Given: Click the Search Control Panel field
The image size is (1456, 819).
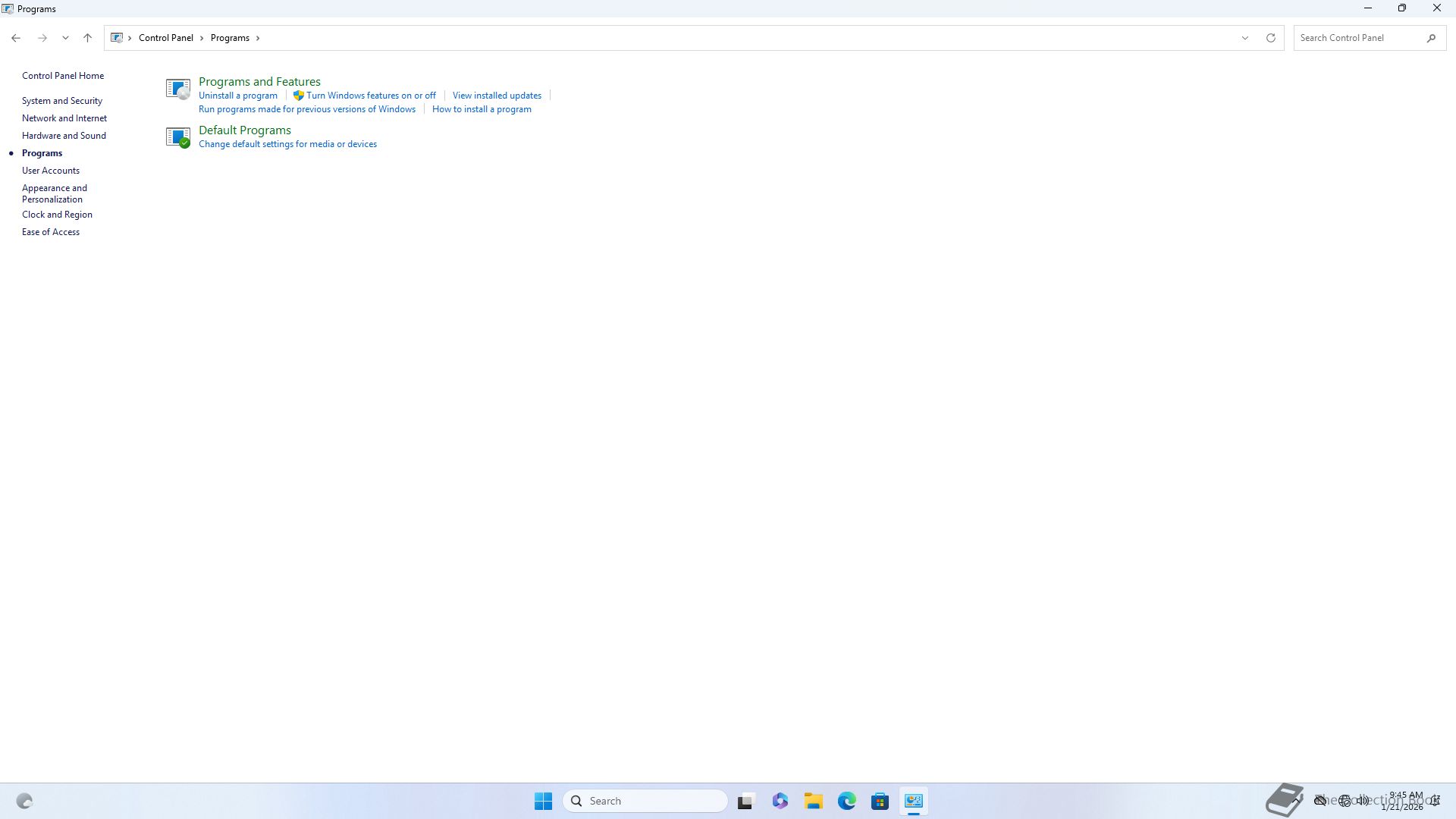Looking at the screenshot, I should tap(1357, 38).
